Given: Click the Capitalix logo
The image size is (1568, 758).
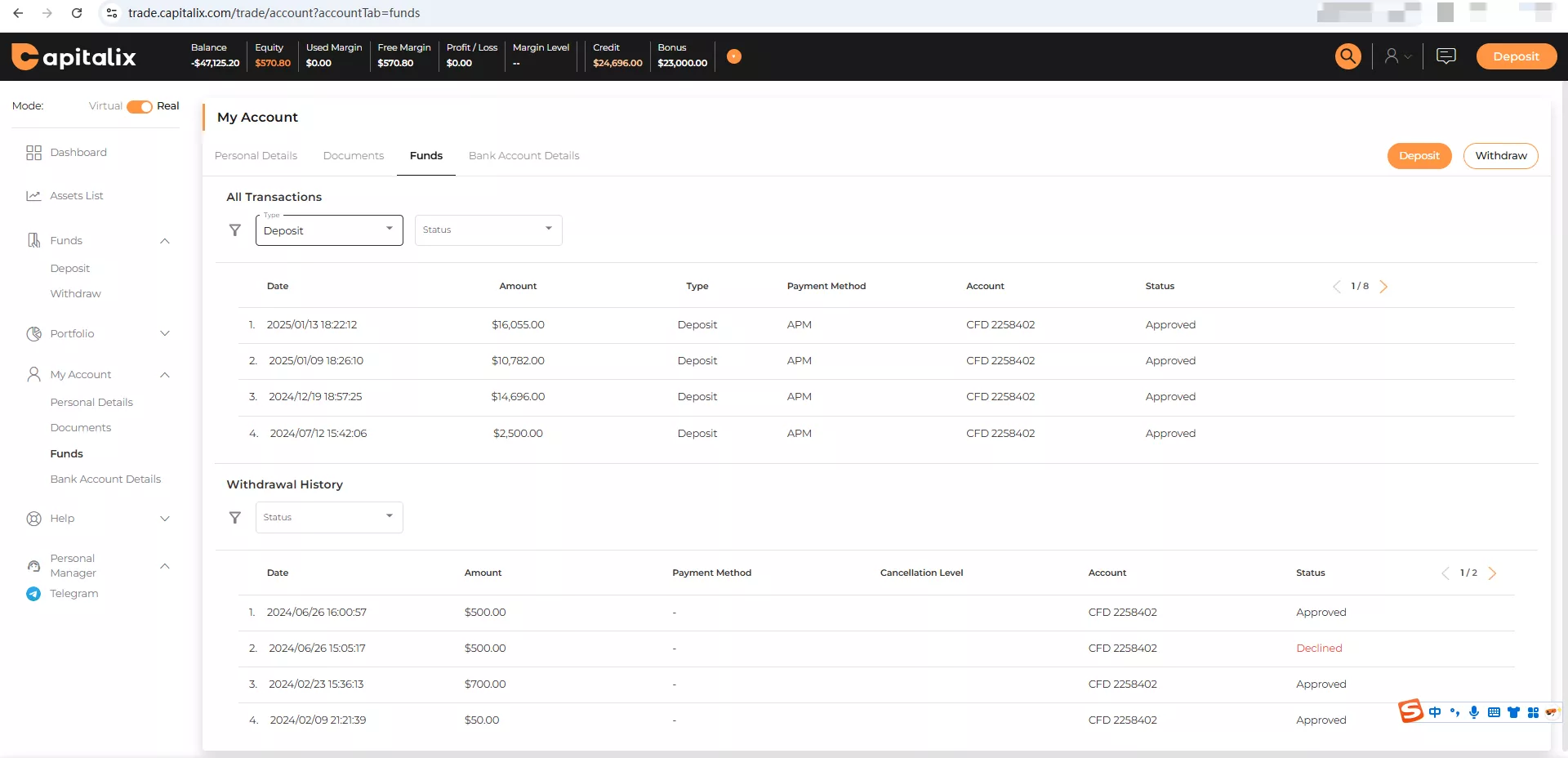Looking at the screenshot, I should point(73,56).
